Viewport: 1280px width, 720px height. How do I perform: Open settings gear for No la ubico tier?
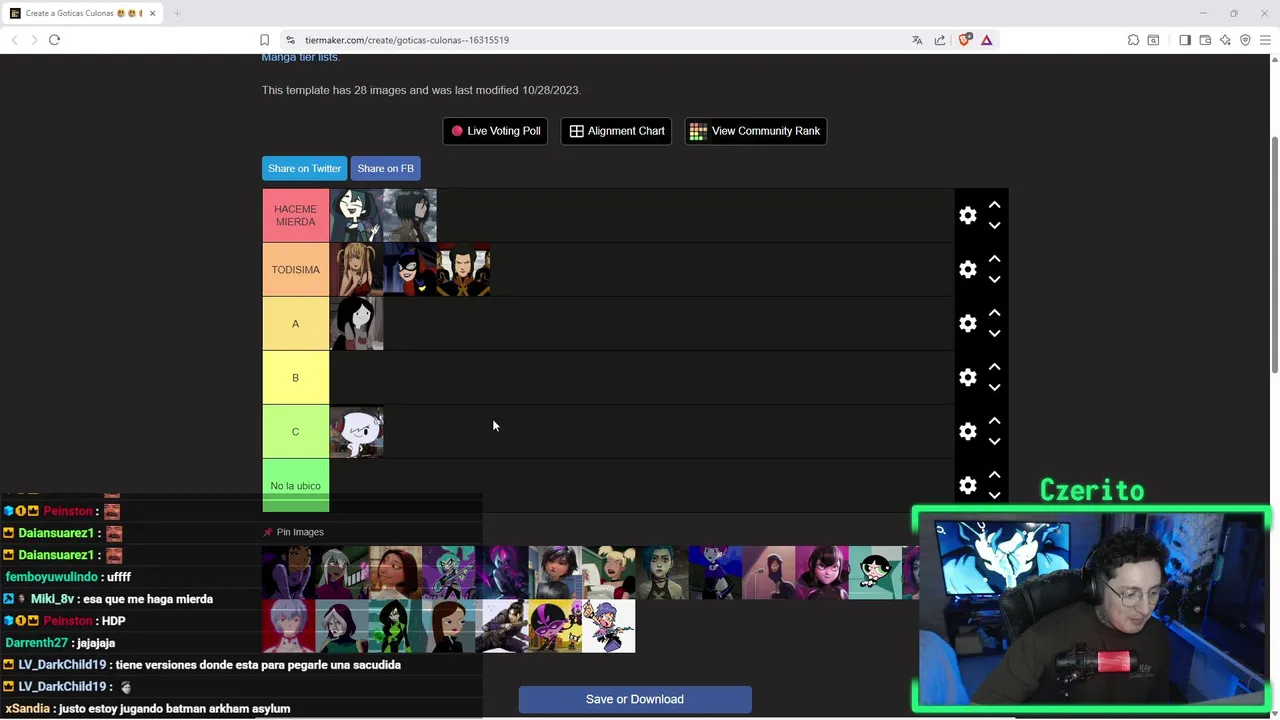pyautogui.click(x=967, y=485)
